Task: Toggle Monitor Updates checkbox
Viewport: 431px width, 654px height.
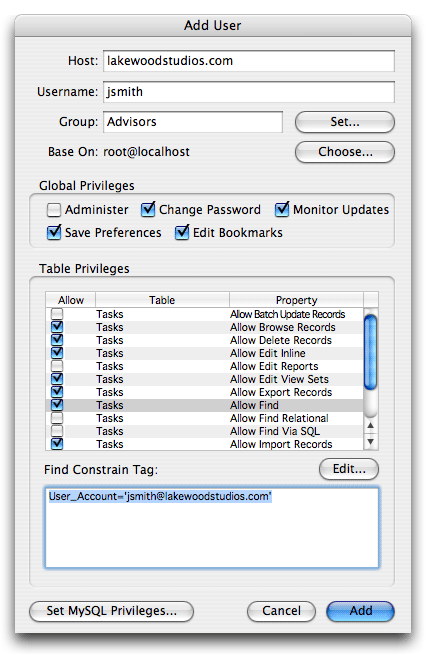Action: [282, 209]
